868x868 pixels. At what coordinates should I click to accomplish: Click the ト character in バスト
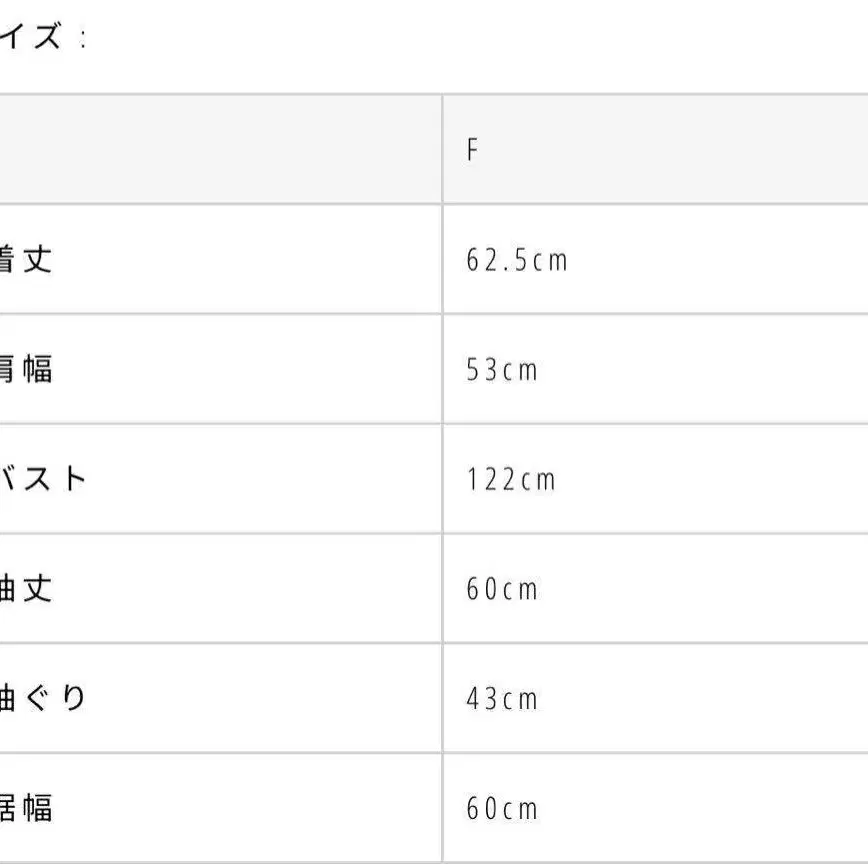pos(74,478)
